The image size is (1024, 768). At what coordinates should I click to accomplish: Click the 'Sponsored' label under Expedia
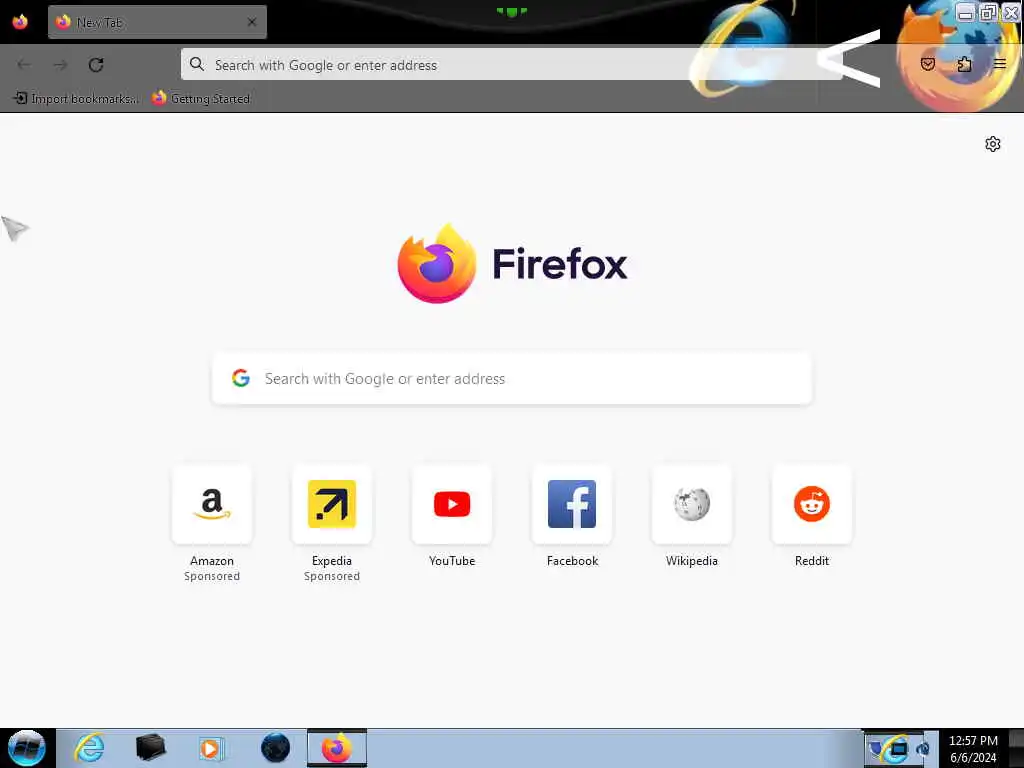[332, 576]
